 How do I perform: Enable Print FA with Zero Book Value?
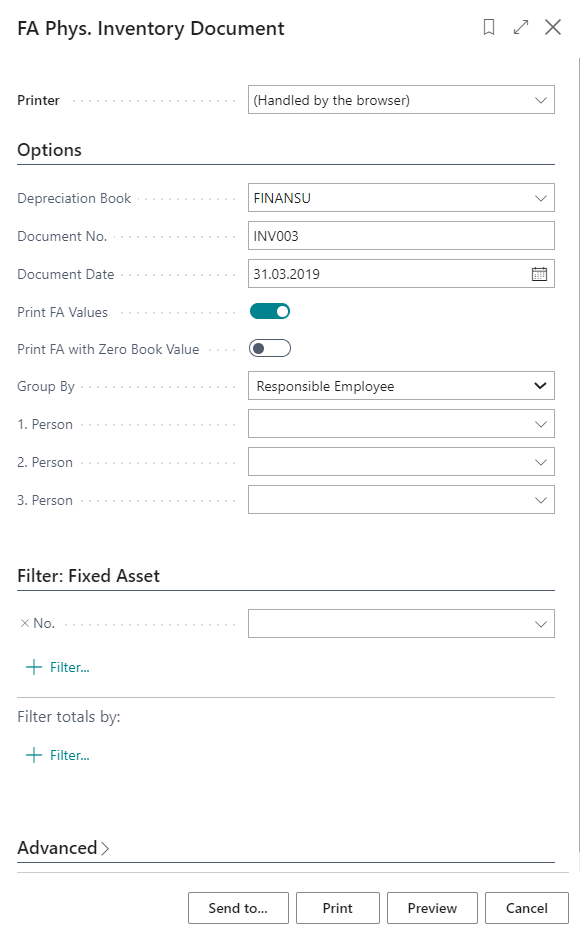[270, 349]
